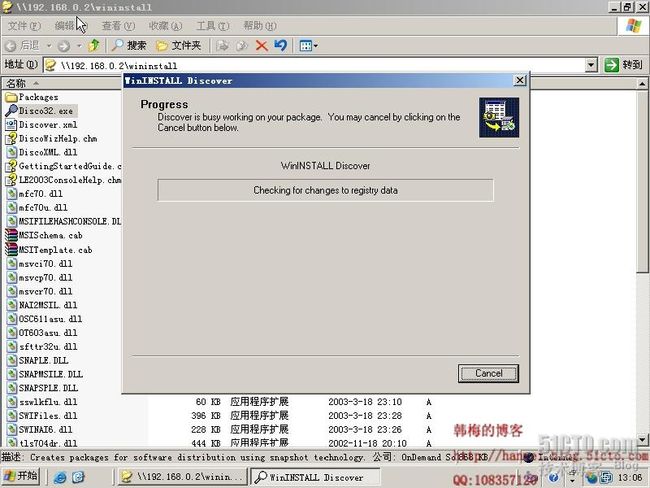This screenshot has height=488, width=650.
Task: Toggle the Folders (文件夹) pane button
Action: pyautogui.click(x=179, y=45)
